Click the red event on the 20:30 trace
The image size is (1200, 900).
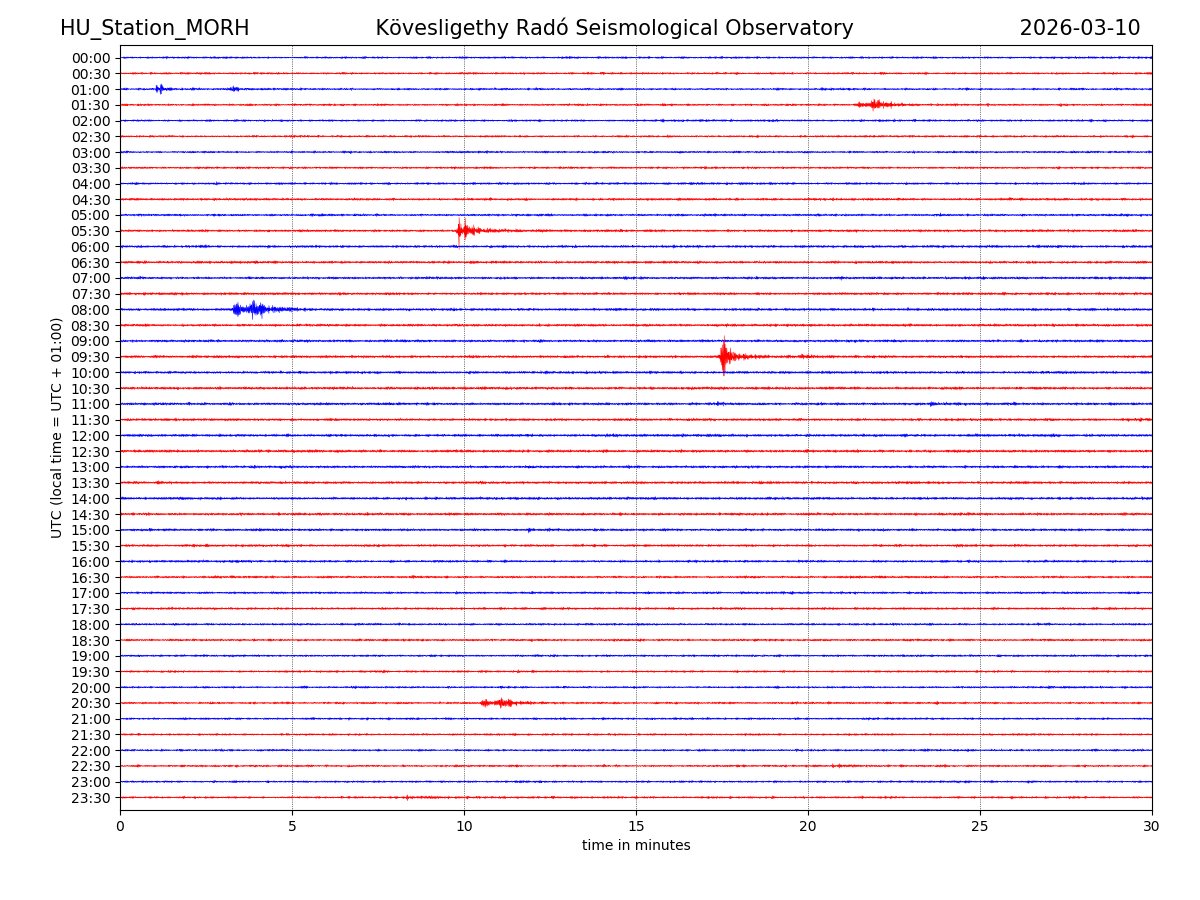click(x=498, y=703)
